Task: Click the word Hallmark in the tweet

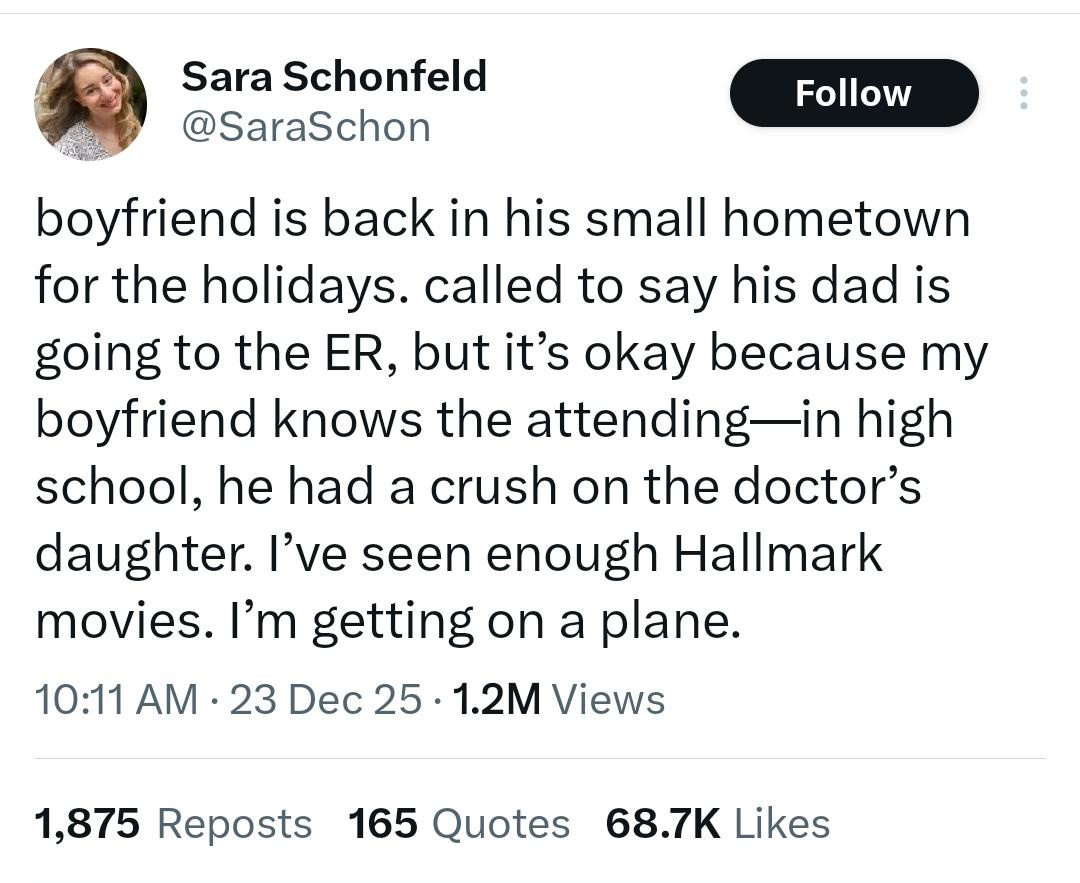Action: [778, 553]
